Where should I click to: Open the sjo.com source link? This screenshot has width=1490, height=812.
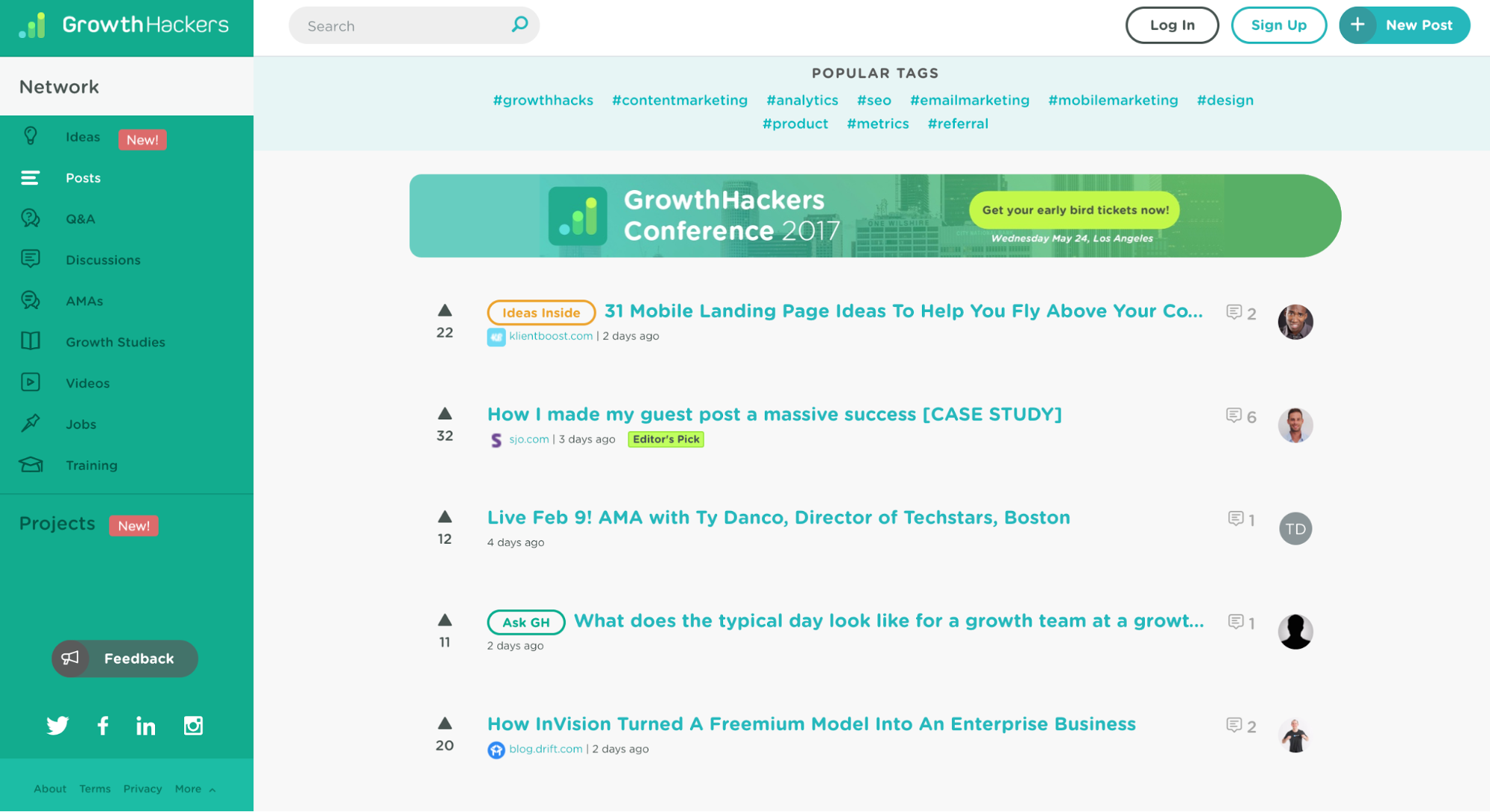(528, 440)
